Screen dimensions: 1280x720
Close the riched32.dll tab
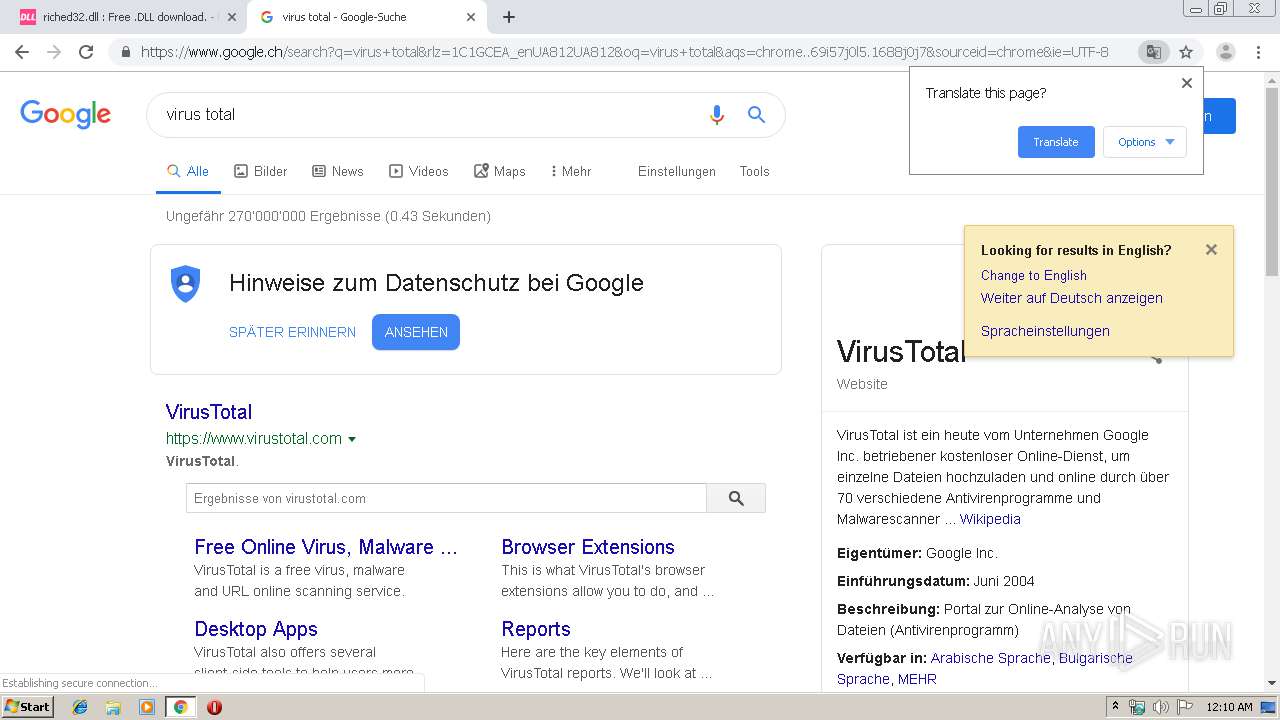pyautogui.click(x=232, y=17)
